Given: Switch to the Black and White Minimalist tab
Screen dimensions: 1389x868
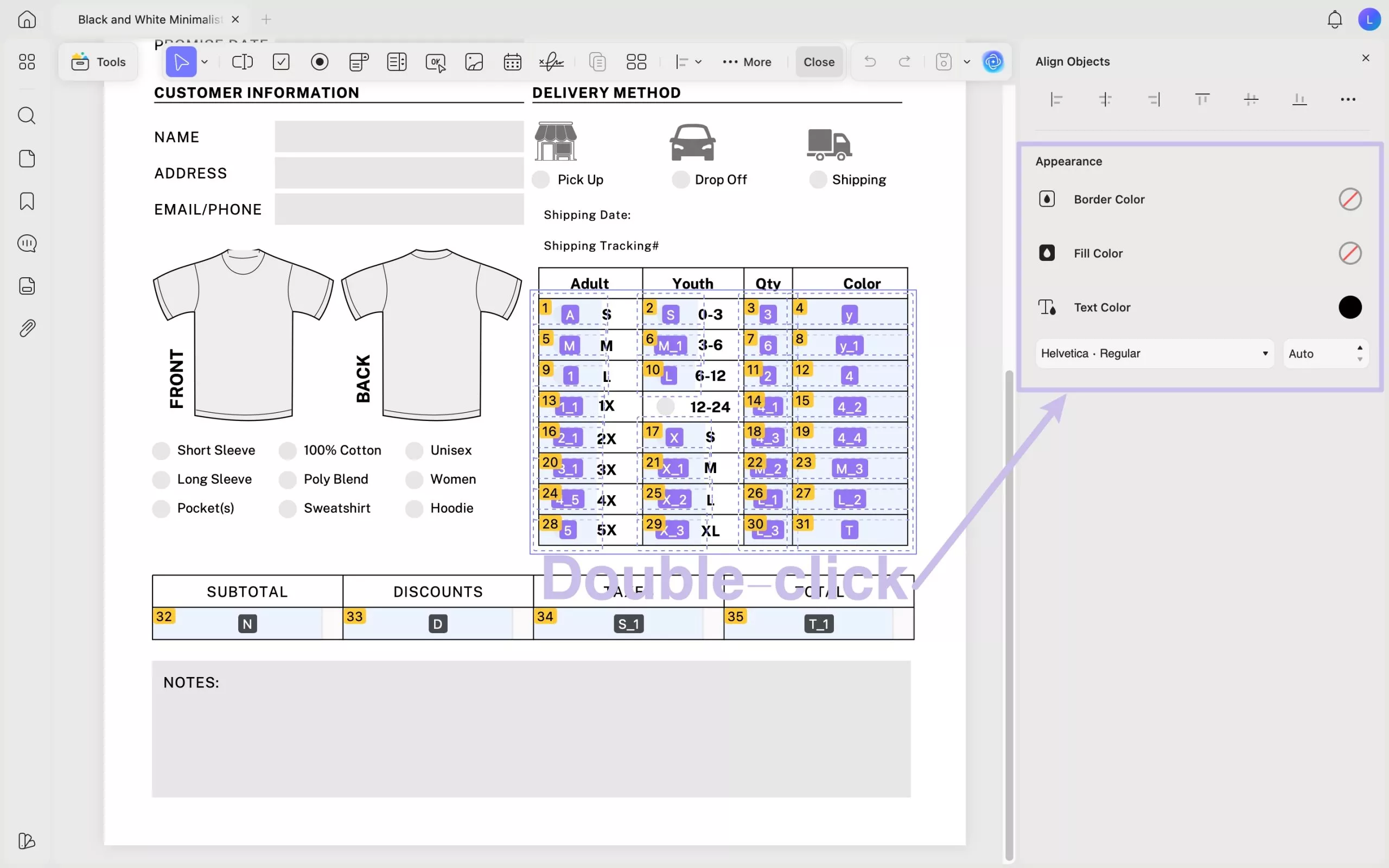Looking at the screenshot, I should coord(148,19).
